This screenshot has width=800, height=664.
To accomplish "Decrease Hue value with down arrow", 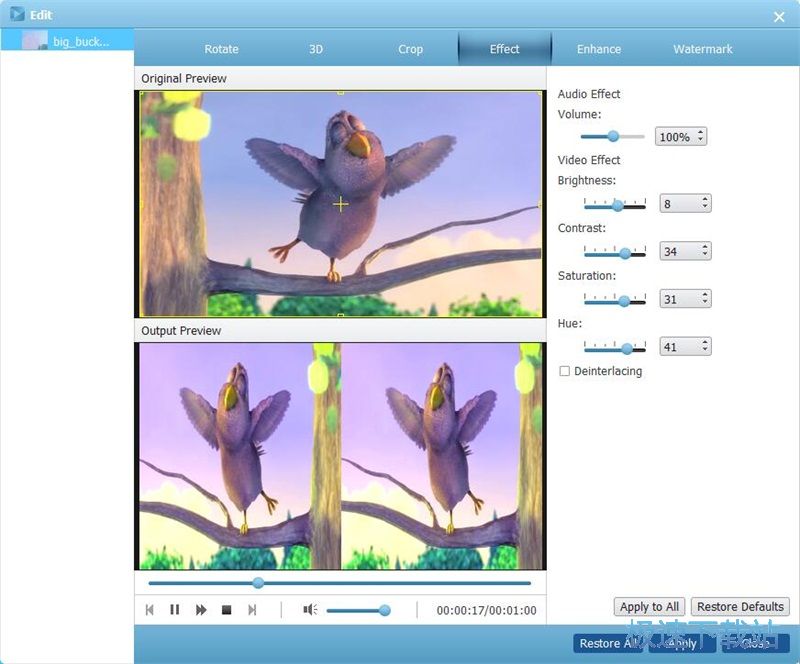I will (x=705, y=350).
